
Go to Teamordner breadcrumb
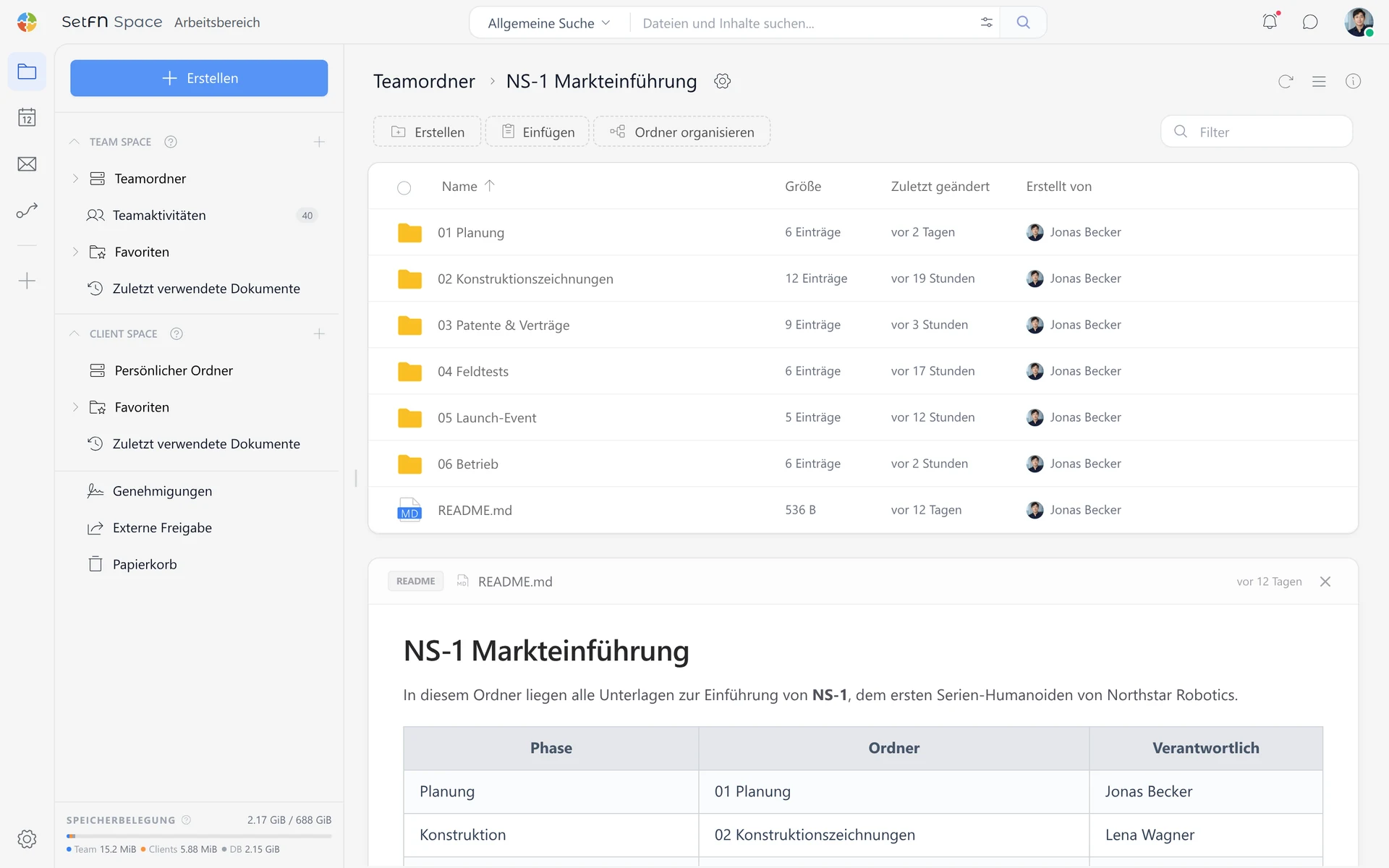424,81
